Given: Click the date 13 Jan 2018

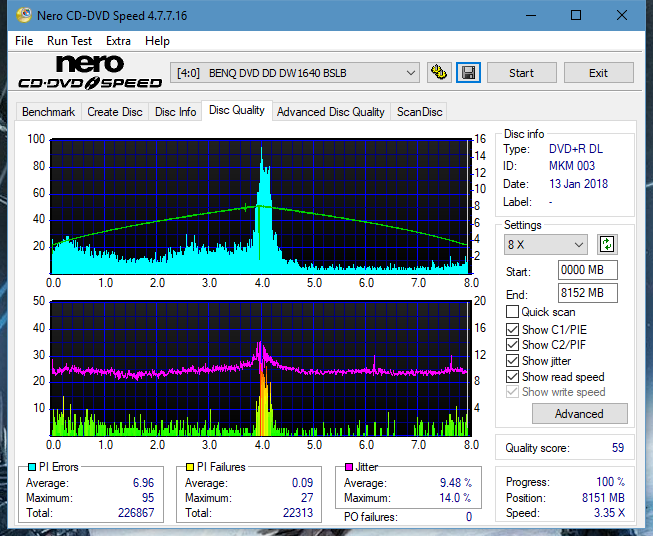Looking at the screenshot, I should [x=578, y=184].
